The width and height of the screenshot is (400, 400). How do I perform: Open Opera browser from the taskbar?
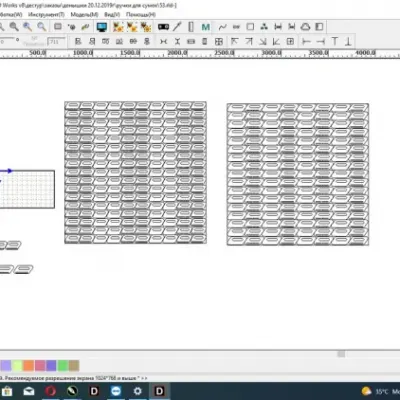pos(51,391)
